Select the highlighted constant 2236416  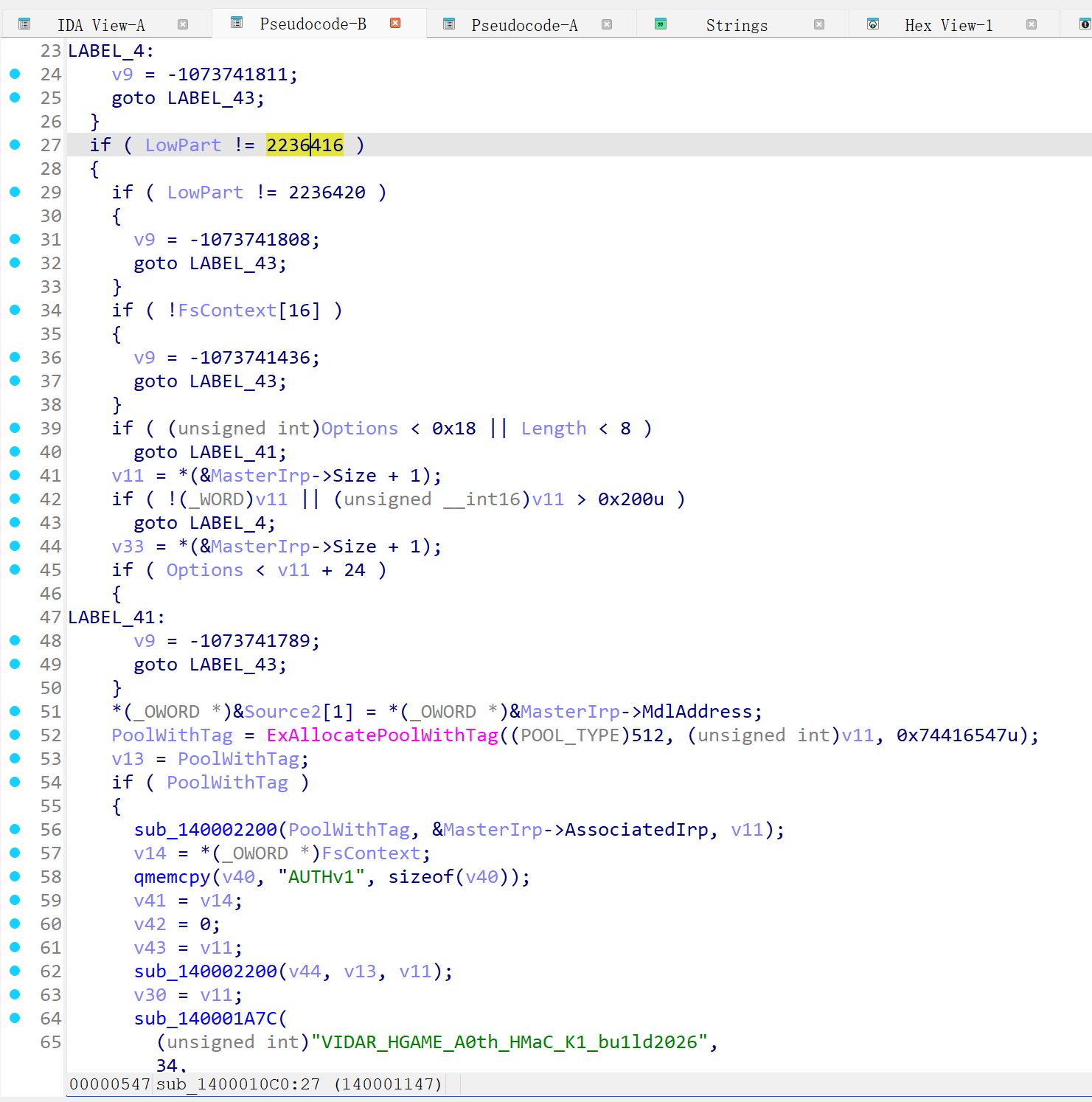click(x=305, y=145)
